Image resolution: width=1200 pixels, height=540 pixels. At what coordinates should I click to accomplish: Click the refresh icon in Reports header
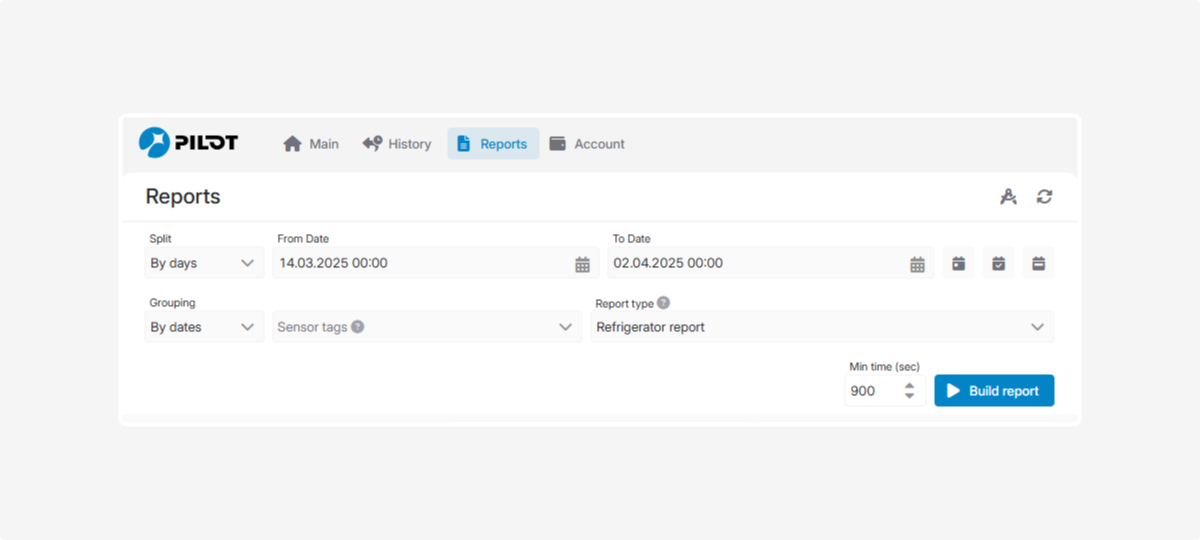click(1044, 197)
